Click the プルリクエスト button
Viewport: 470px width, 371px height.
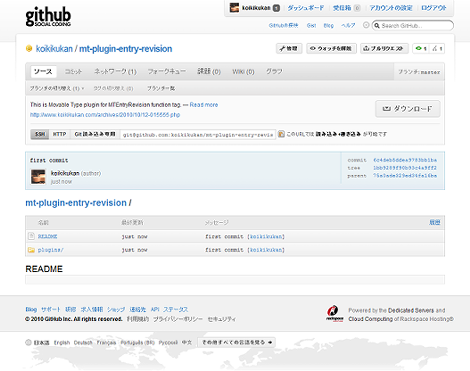(x=384, y=49)
